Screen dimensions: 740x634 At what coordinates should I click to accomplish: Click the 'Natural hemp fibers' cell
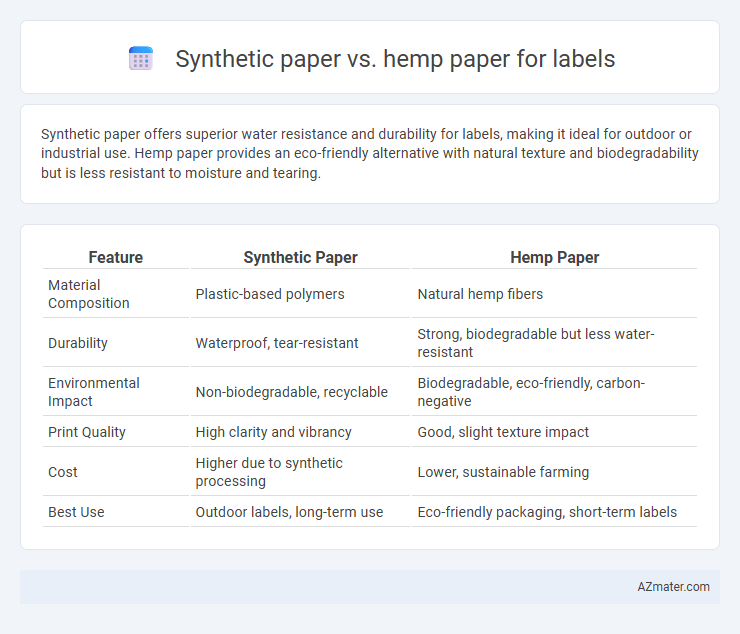pos(555,294)
